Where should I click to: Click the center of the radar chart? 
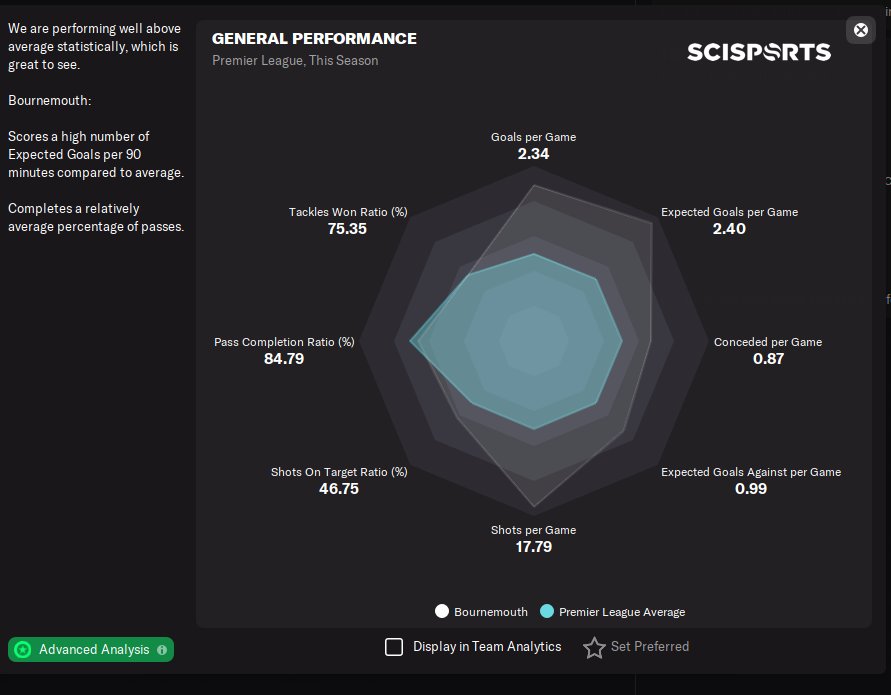(x=533, y=342)
